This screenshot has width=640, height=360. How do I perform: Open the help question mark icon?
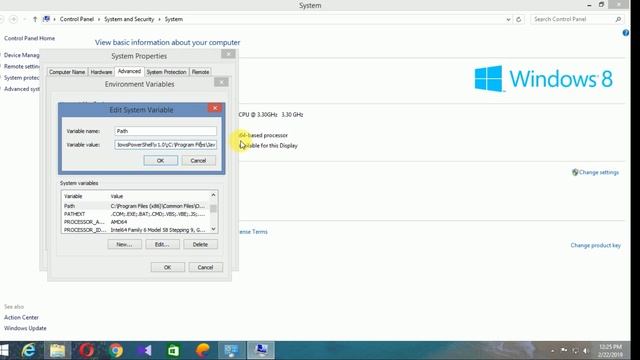[x=626, y=33]
